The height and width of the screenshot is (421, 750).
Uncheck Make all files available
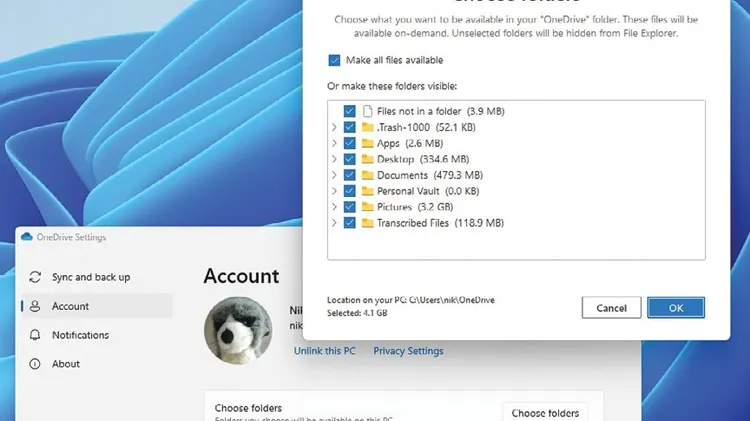pyautogui.click(x=334, y=60)
